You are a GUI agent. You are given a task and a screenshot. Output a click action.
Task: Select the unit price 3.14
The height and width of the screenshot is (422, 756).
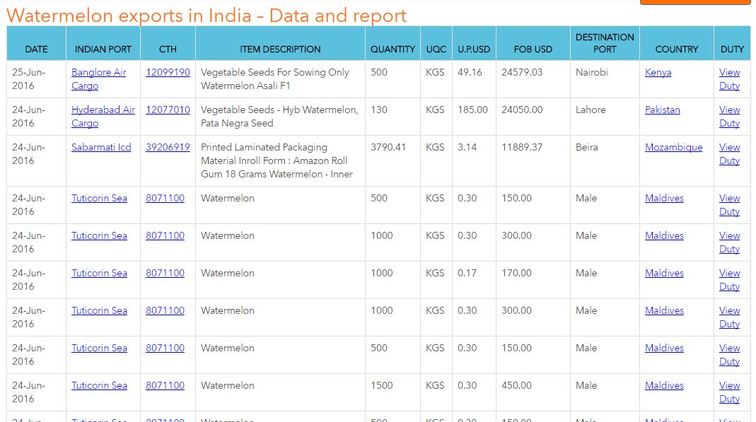467,147
